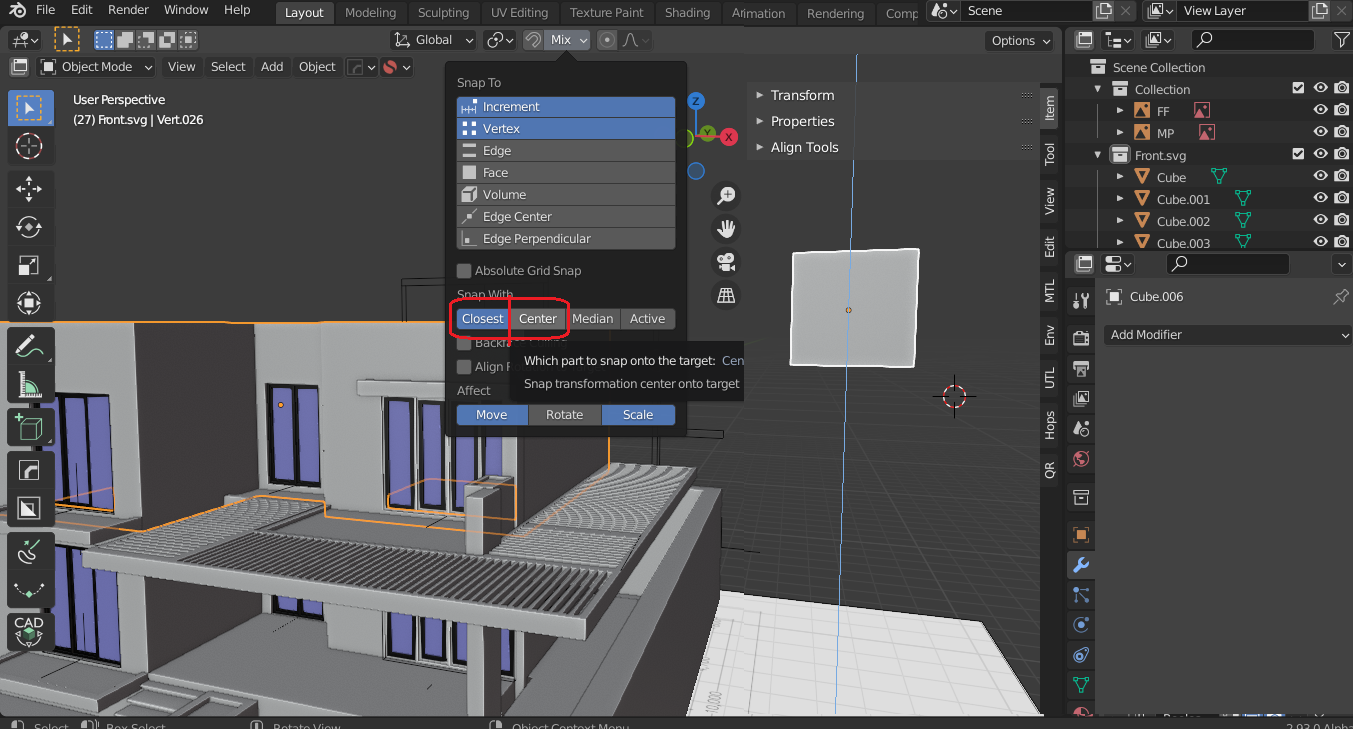1353x729 pixels.
Task: Select the Transform tool
Action: click(x=29, y=303)
